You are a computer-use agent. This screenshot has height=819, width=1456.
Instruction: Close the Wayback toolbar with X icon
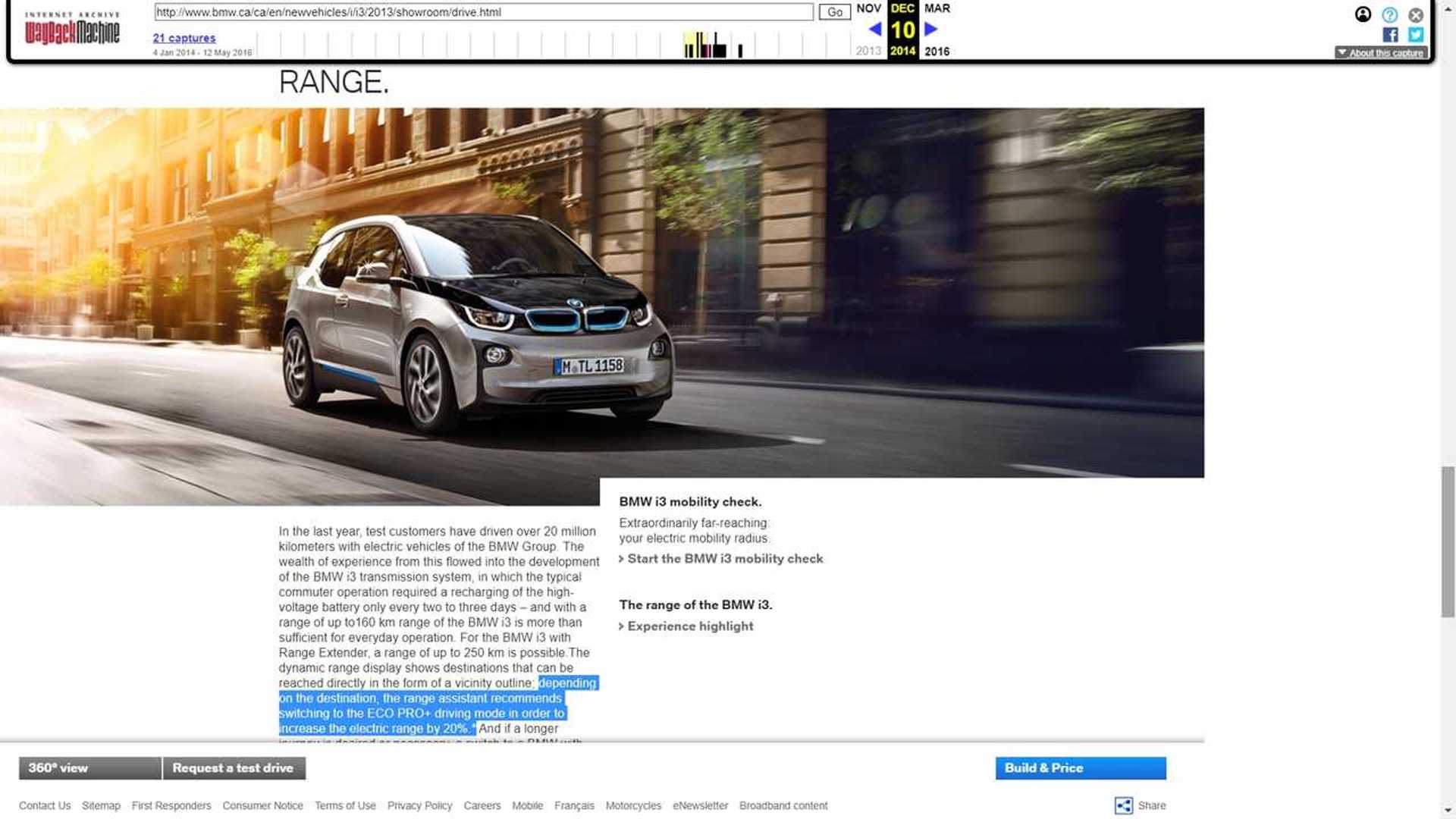coord(1416,14)
